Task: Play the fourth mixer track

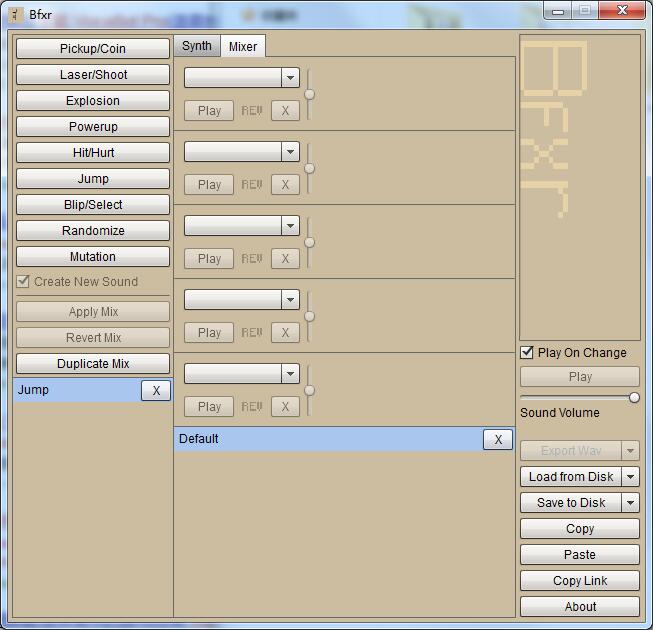Action: [209, 333]
